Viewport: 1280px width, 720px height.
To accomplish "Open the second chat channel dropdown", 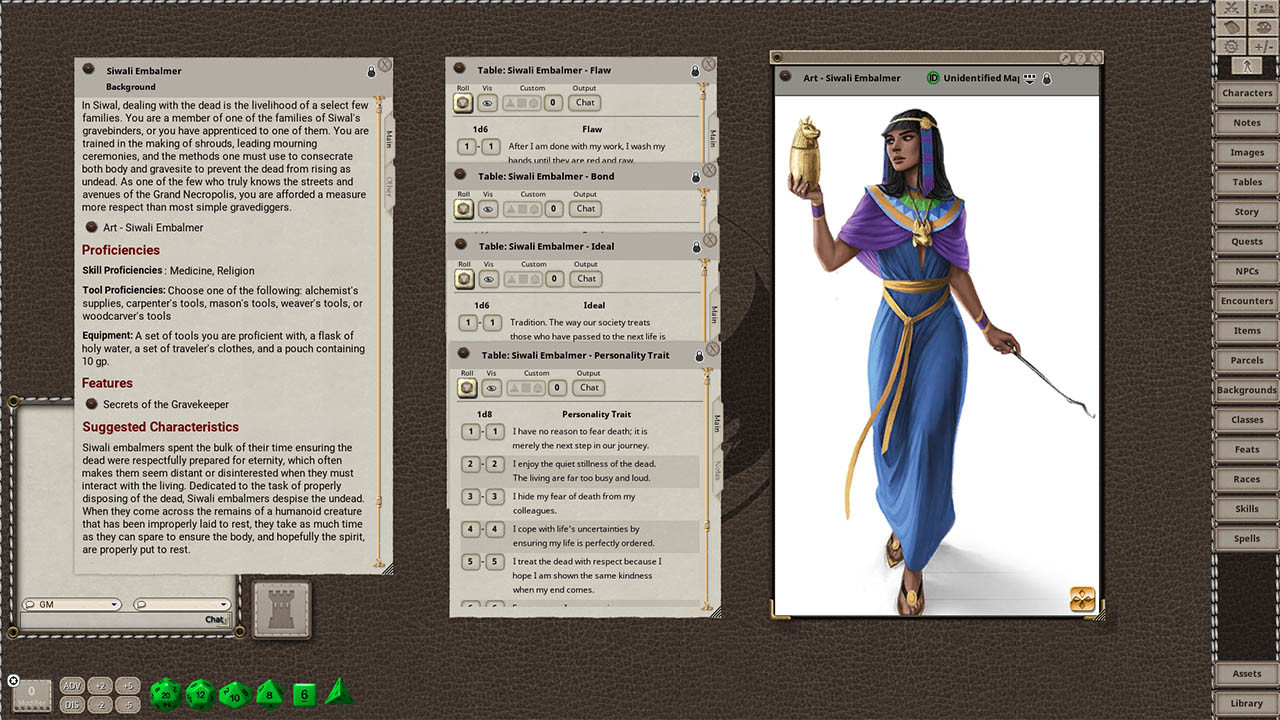I will pyautogui.click(x=180, y=604).
